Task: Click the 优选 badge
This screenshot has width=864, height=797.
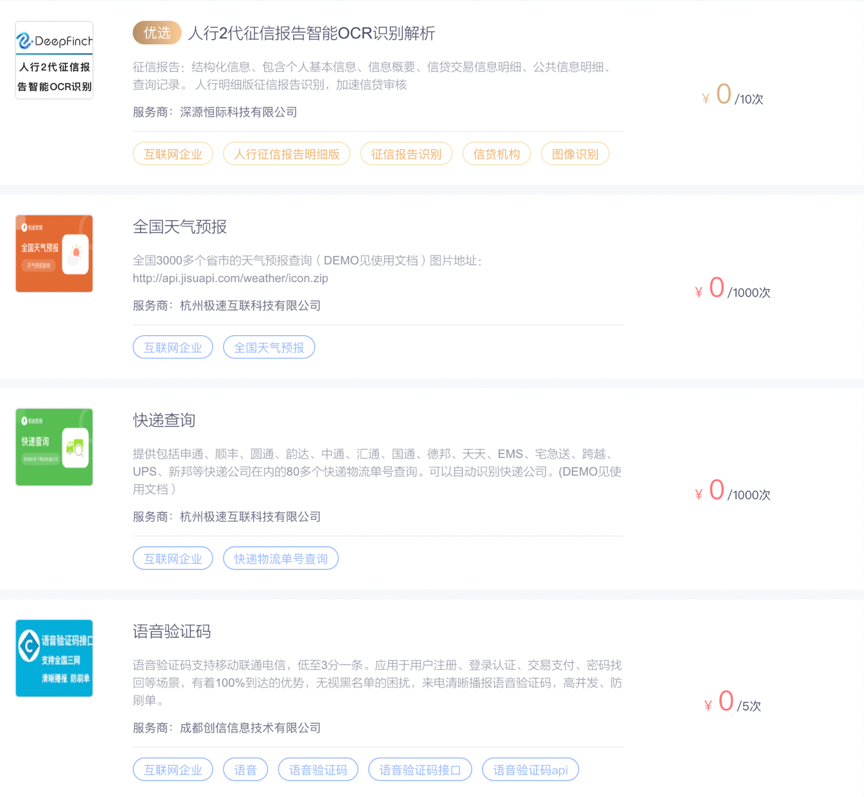Action: (157, 33)
